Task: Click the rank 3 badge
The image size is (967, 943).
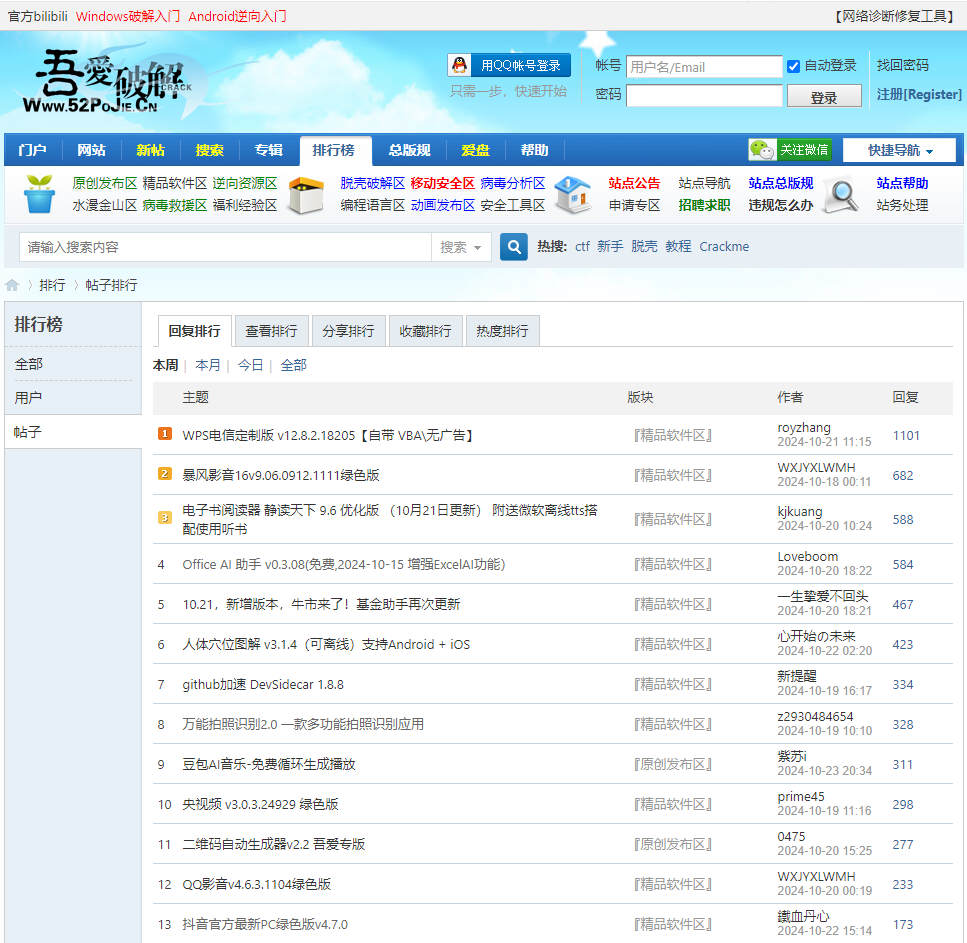Action: (x=165, y=518)
